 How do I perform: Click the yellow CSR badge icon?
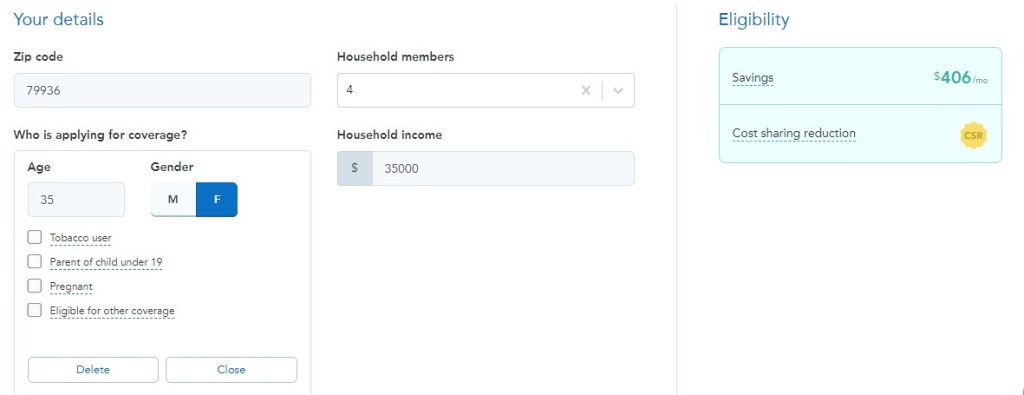tap(973, 136)
